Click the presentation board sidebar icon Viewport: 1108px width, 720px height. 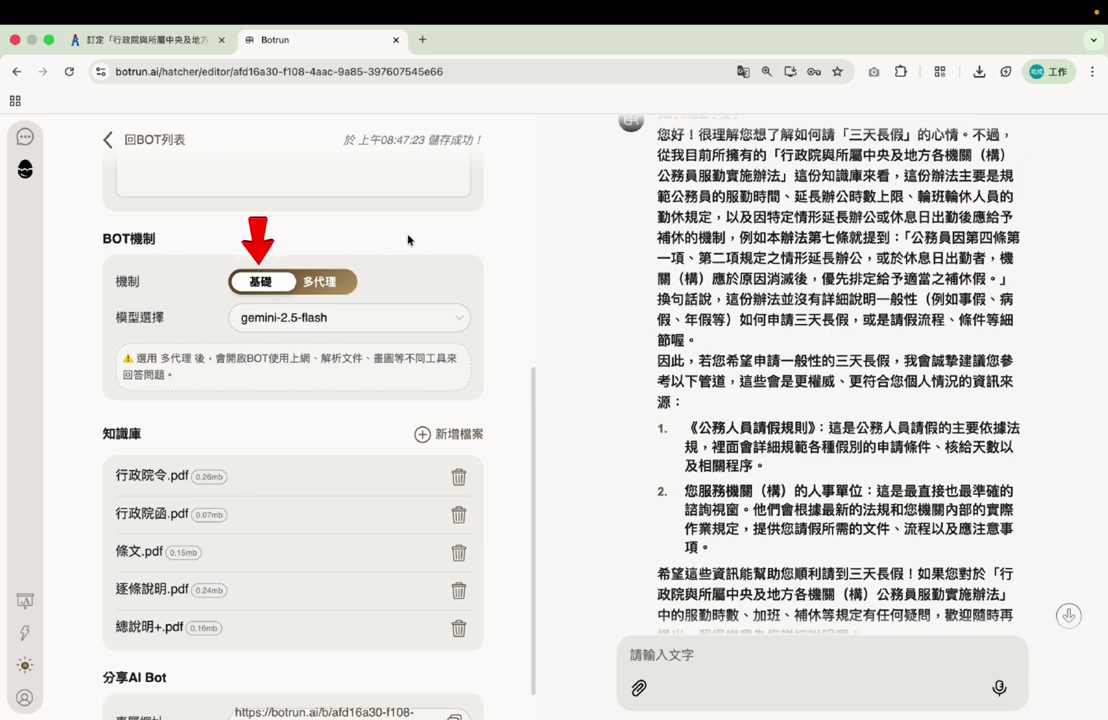pos(25,601)
